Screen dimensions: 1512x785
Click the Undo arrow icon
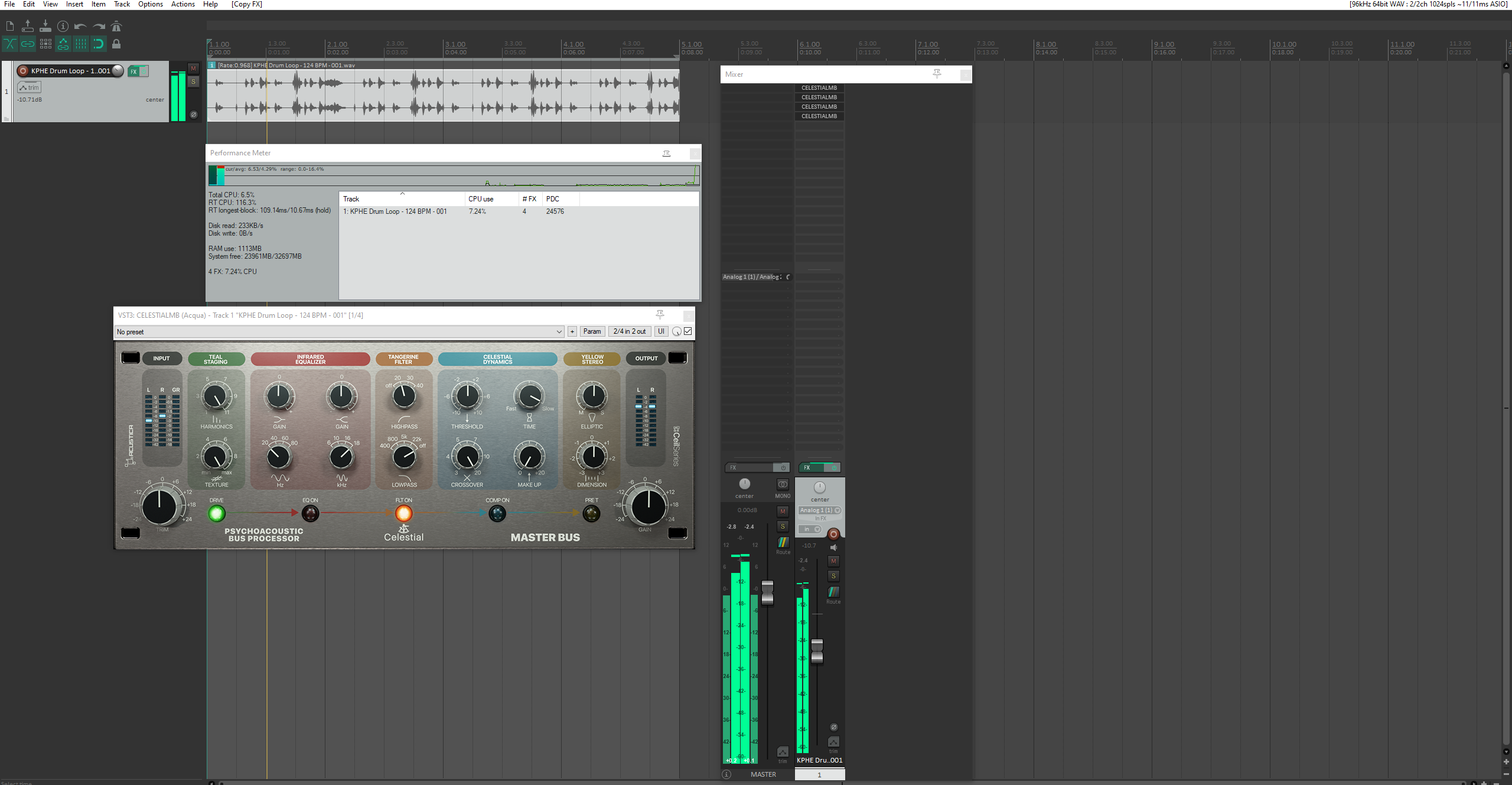pyautogui.click(x=80, y=26)
